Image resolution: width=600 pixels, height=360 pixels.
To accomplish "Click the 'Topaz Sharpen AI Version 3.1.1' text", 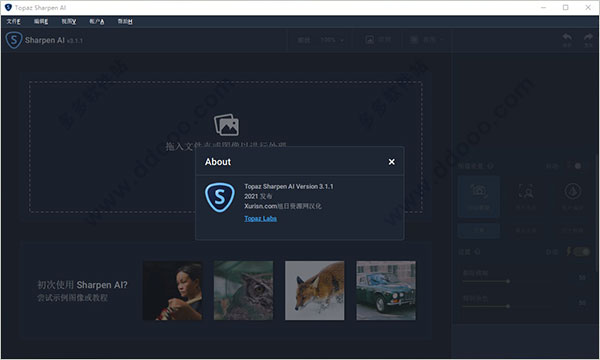I will click(289, 186).
